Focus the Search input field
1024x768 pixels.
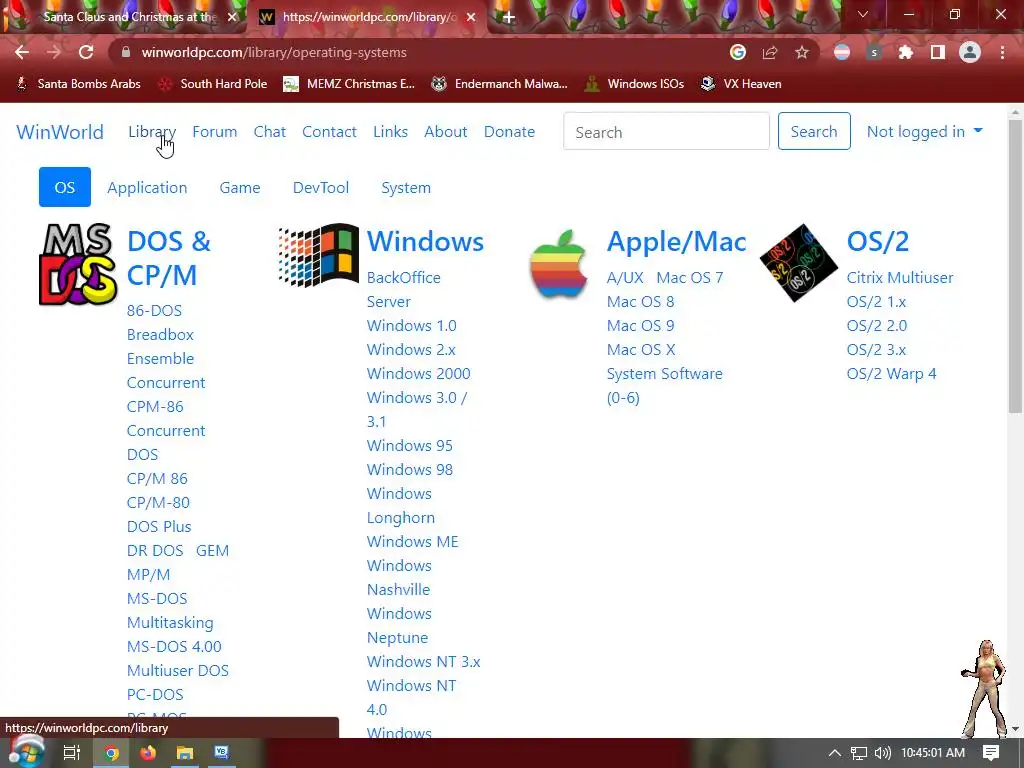pyautogui.click(x=666, y=131)
